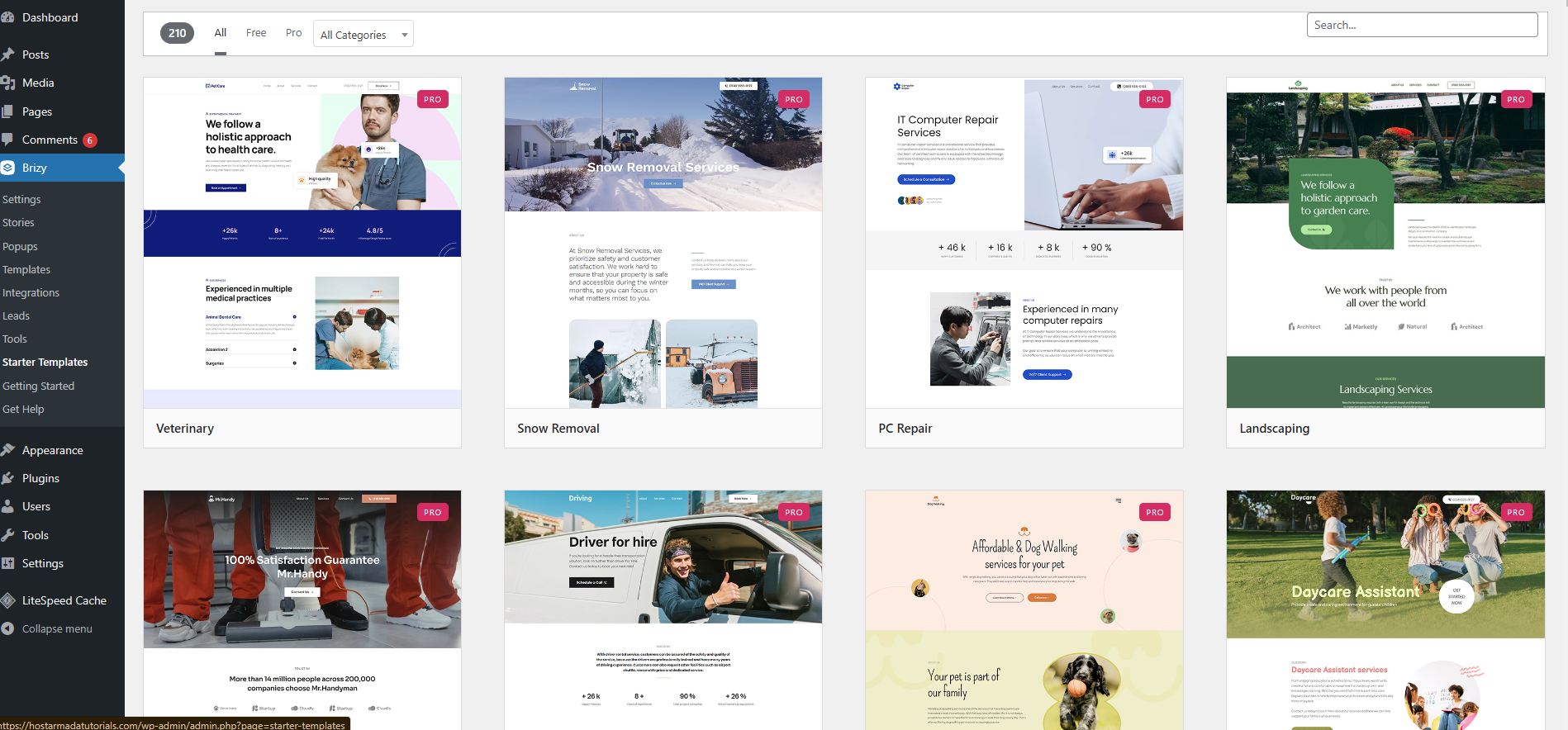This screenshot has width=1568, height=730.
Task: Click the Users person icon
Action: (x=7, y=506)
